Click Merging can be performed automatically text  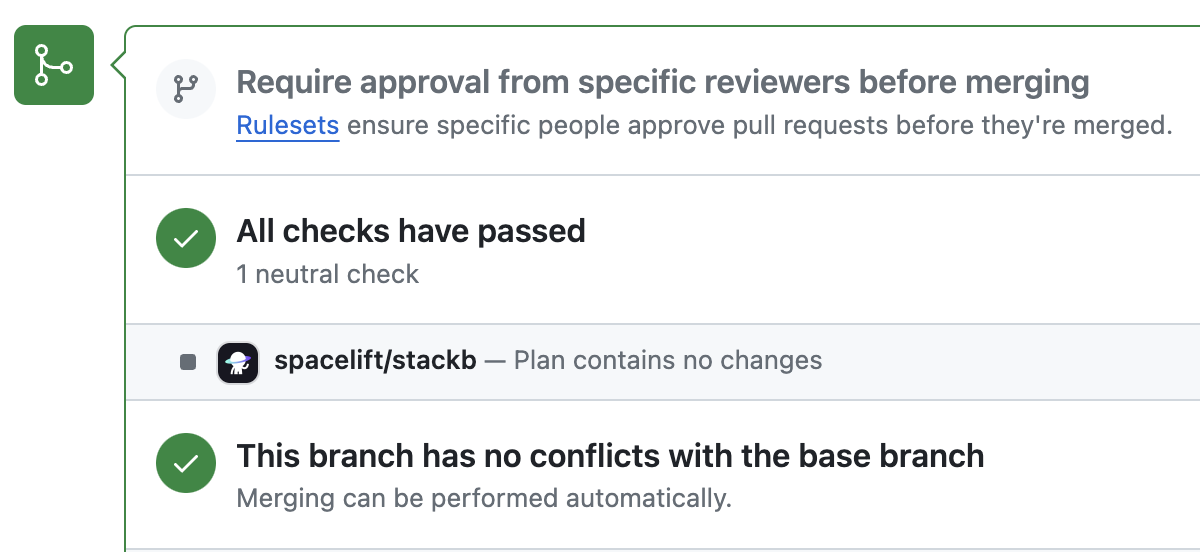tap(484, 497)
